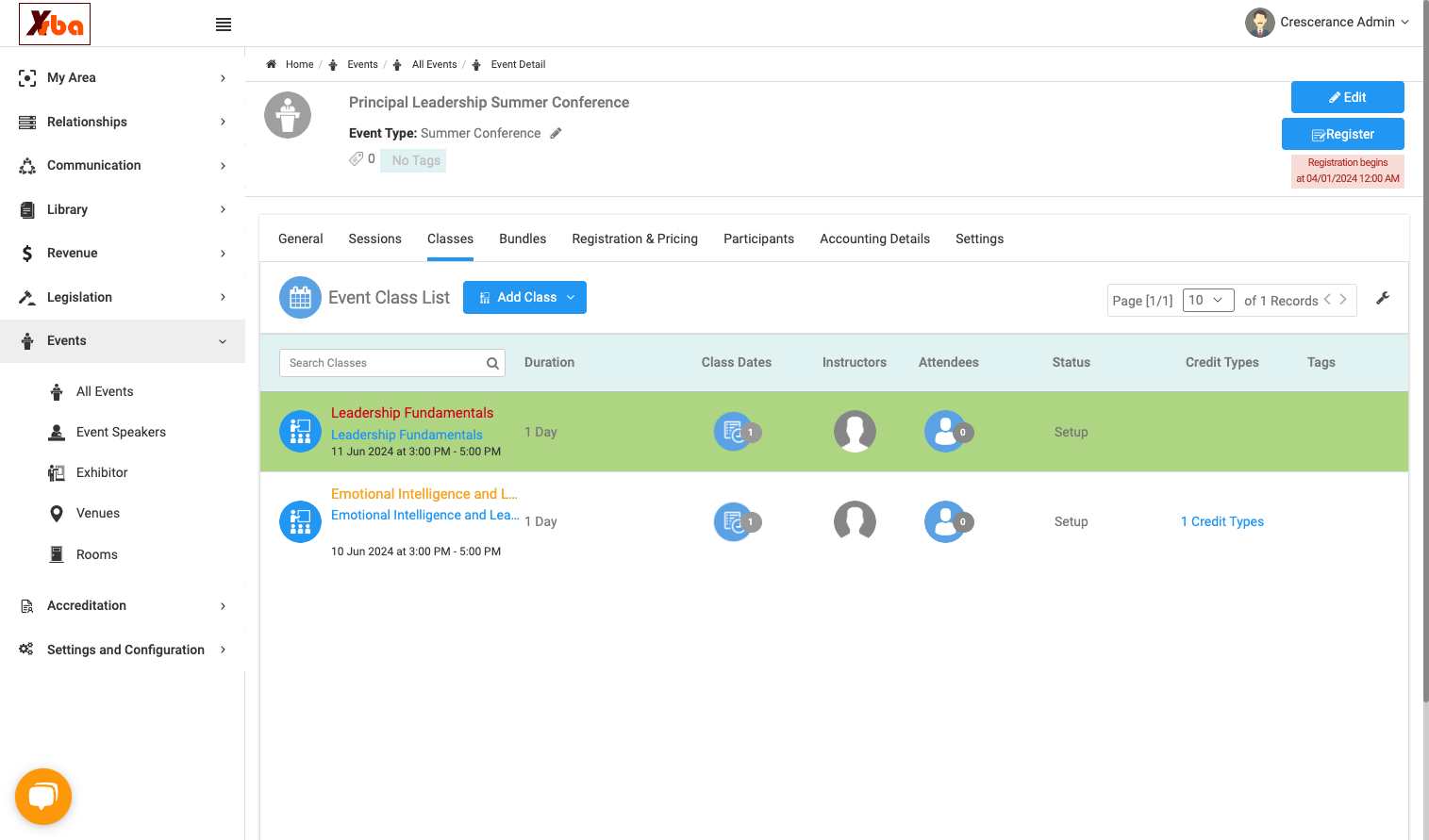Open the orange chat widget

pos(43,797)
